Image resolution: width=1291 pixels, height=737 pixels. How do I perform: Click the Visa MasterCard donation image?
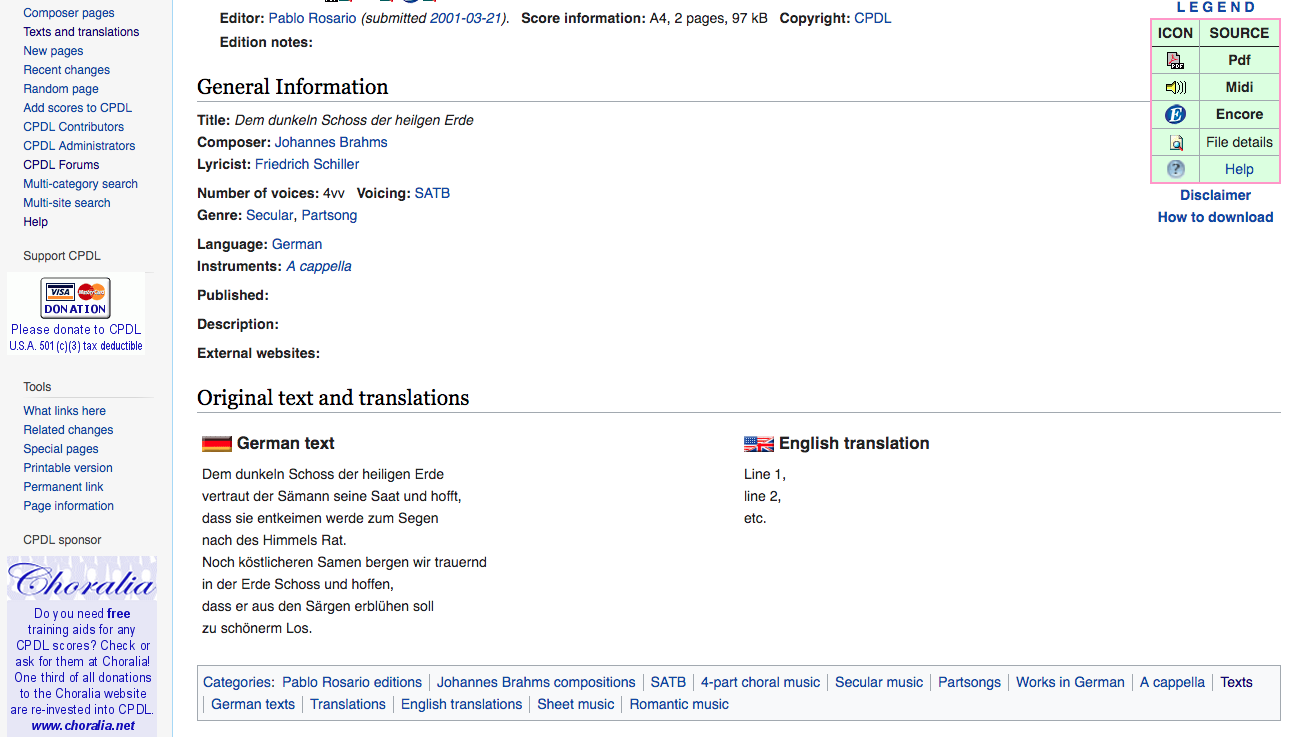coord(75,298)
